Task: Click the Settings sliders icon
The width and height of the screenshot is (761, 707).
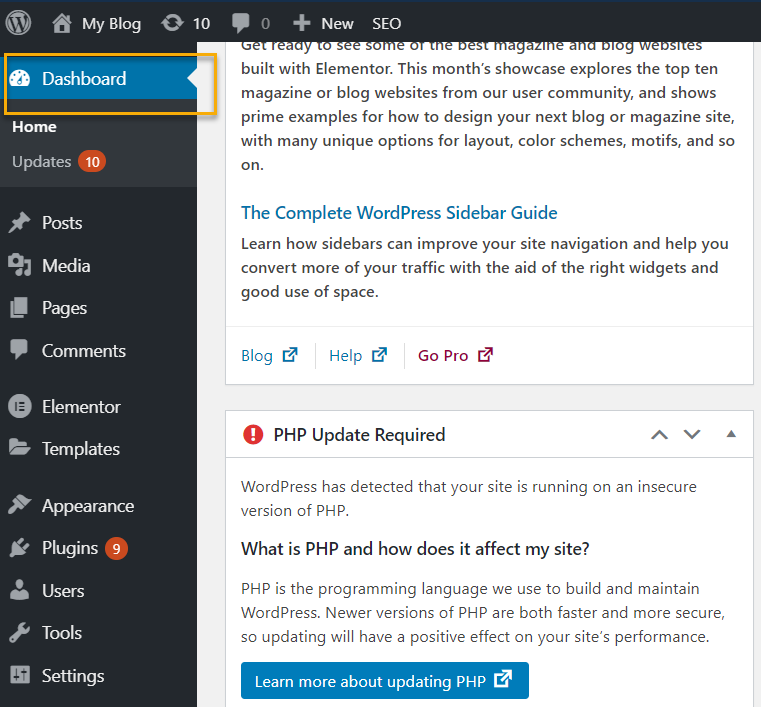Action: pyautogui.click(x=20, y=674)
